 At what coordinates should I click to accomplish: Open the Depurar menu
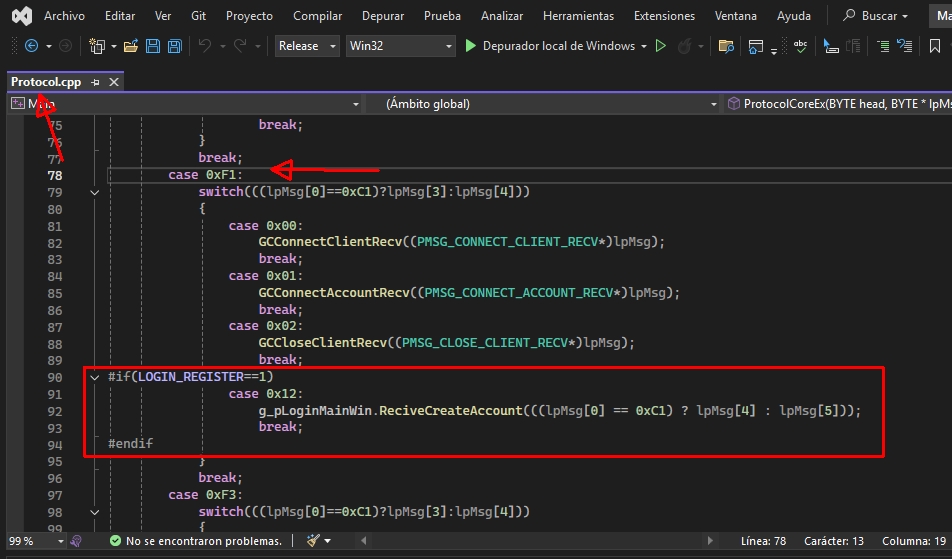click(x=382, y=16)
